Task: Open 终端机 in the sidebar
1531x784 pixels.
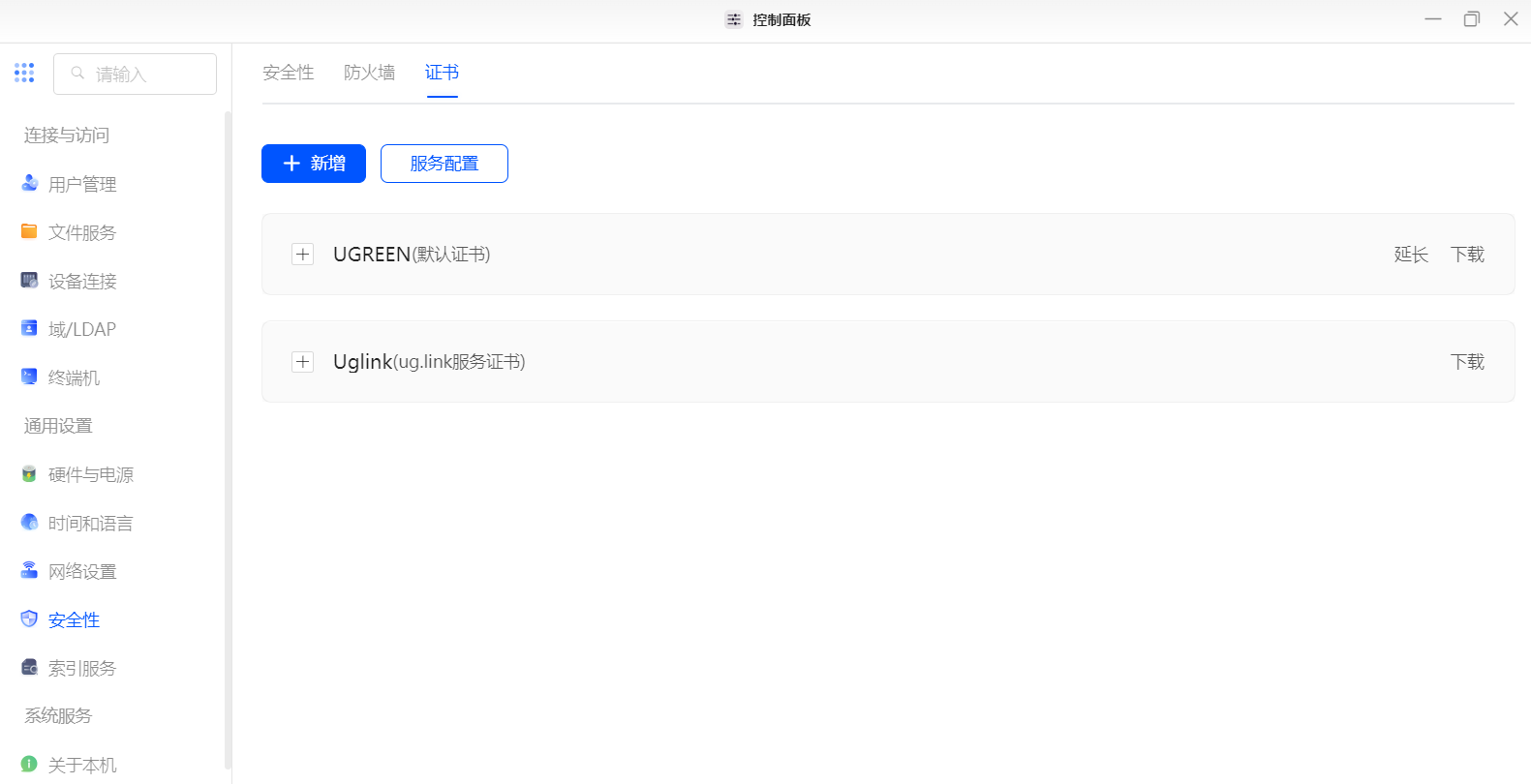Action: coord(74,377)
